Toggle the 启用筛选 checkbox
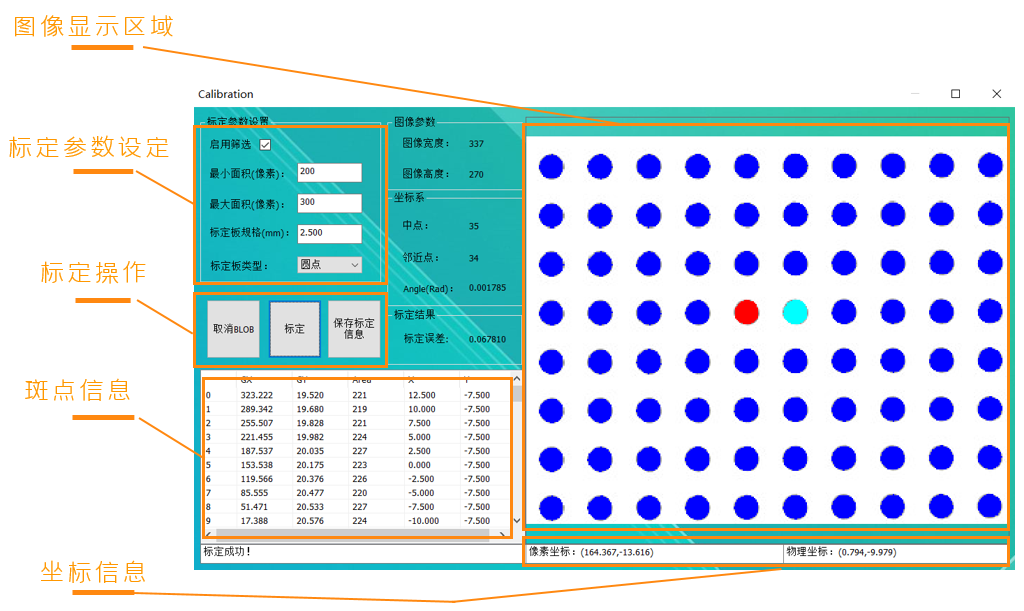The image size is (1024, 611). point(265,144)
